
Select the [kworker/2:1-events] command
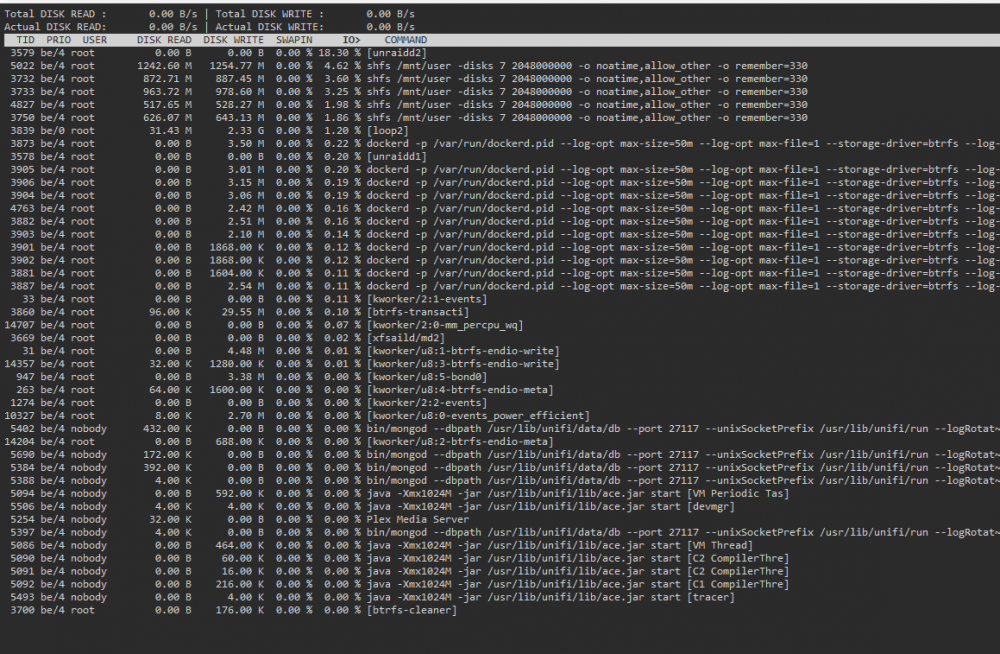point(427,299)
